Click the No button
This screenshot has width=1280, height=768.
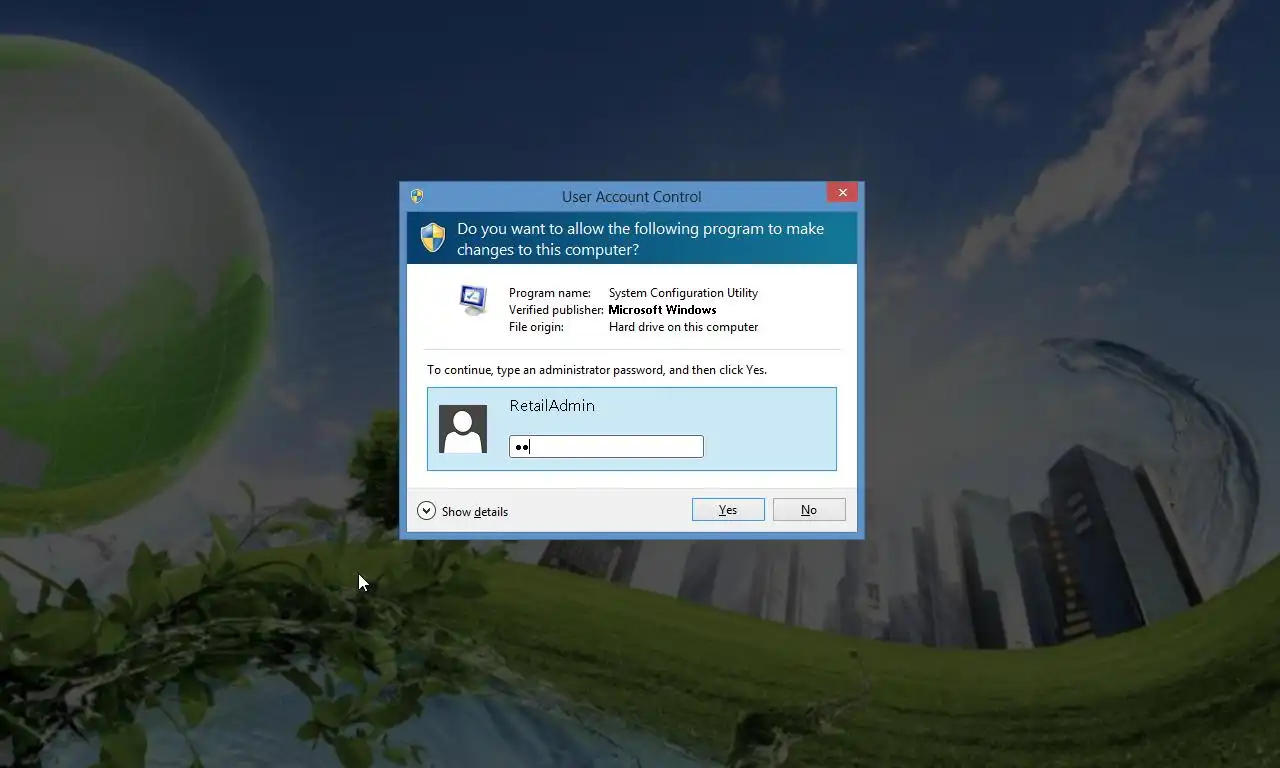pos(809,510)
